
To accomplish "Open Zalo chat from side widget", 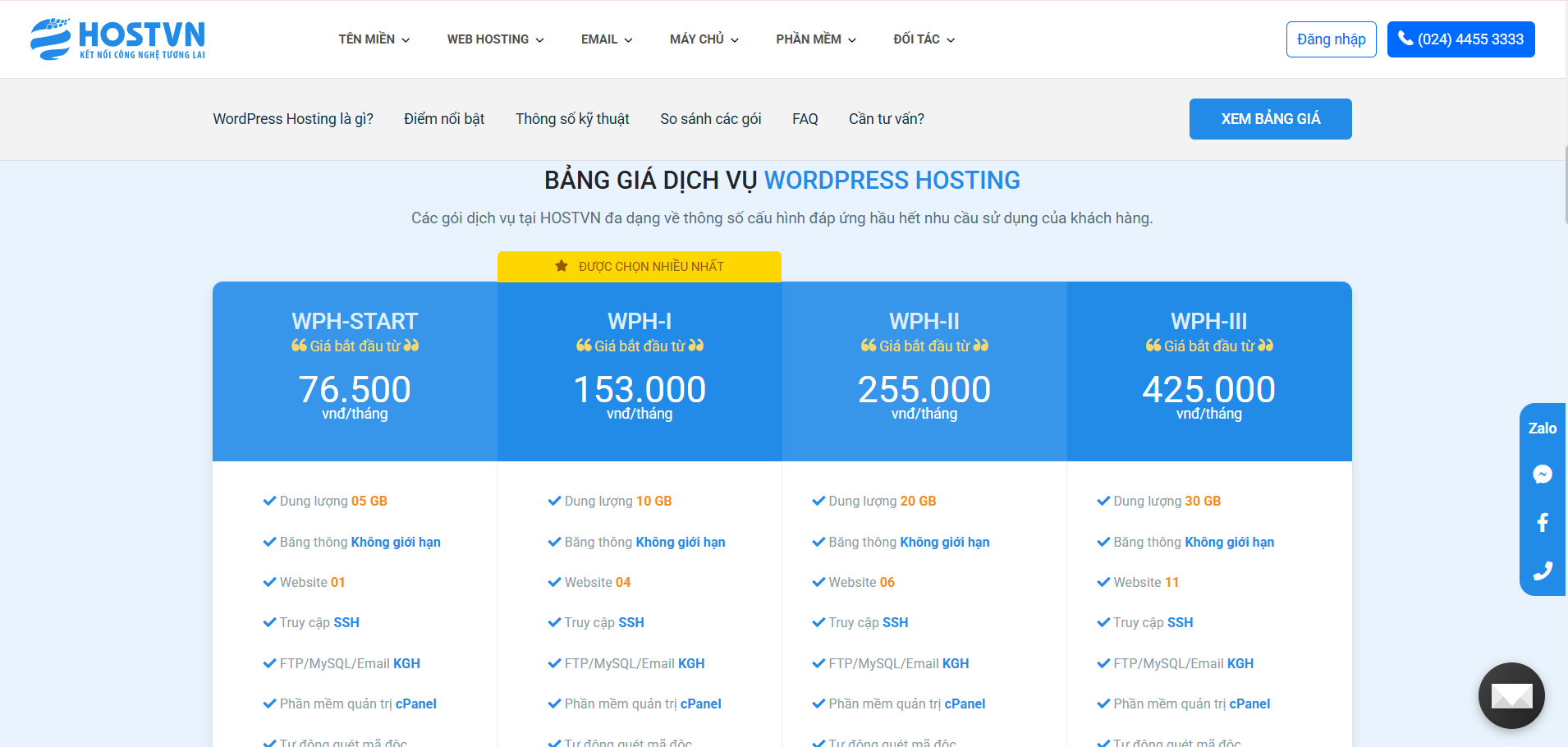I will (x=1542, y=428).
